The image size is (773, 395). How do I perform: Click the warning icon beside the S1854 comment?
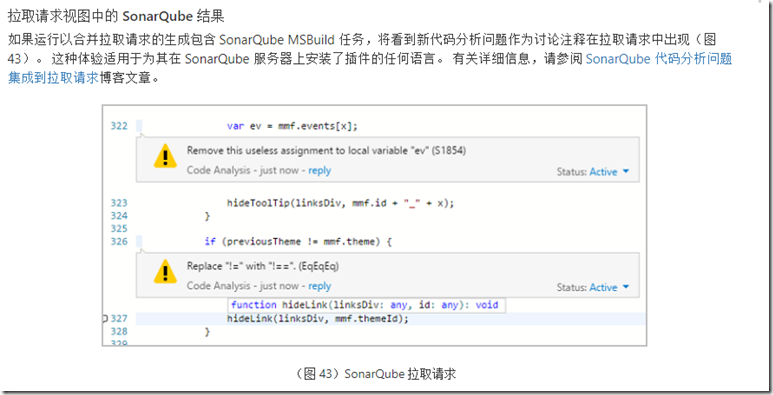click(165, 156)
